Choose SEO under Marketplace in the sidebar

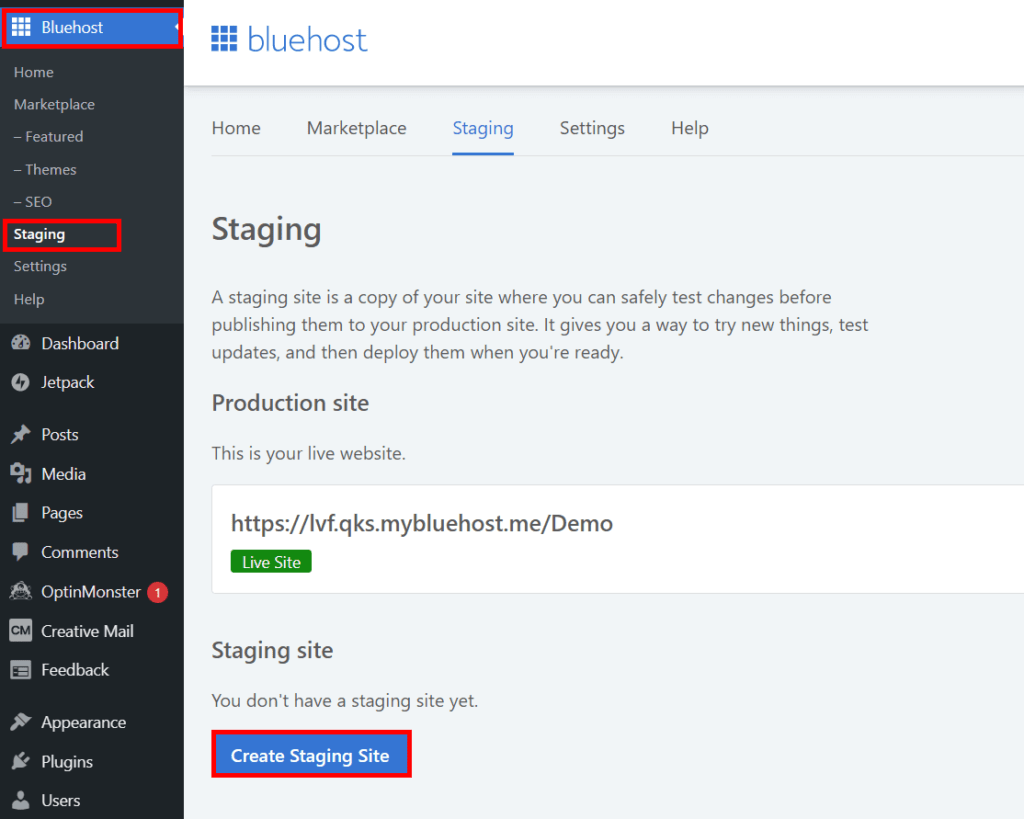33,202
